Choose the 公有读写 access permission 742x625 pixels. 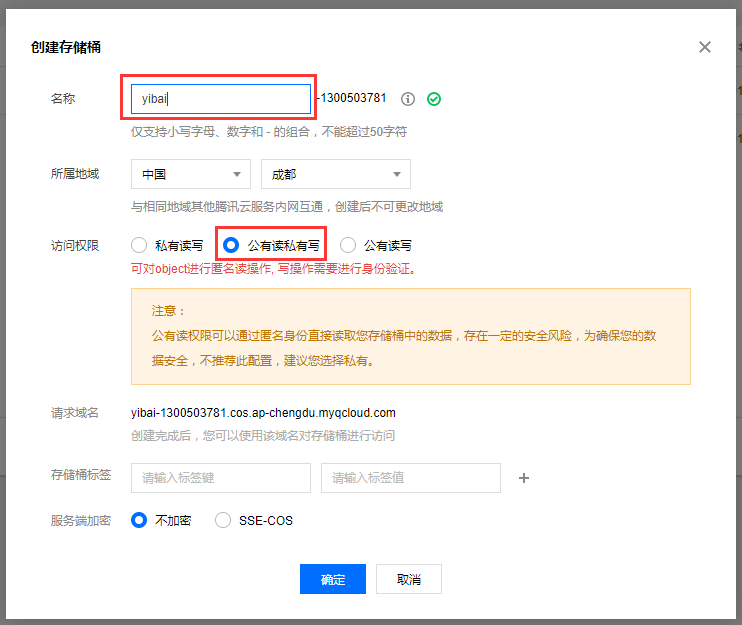[x=349, y=245]
